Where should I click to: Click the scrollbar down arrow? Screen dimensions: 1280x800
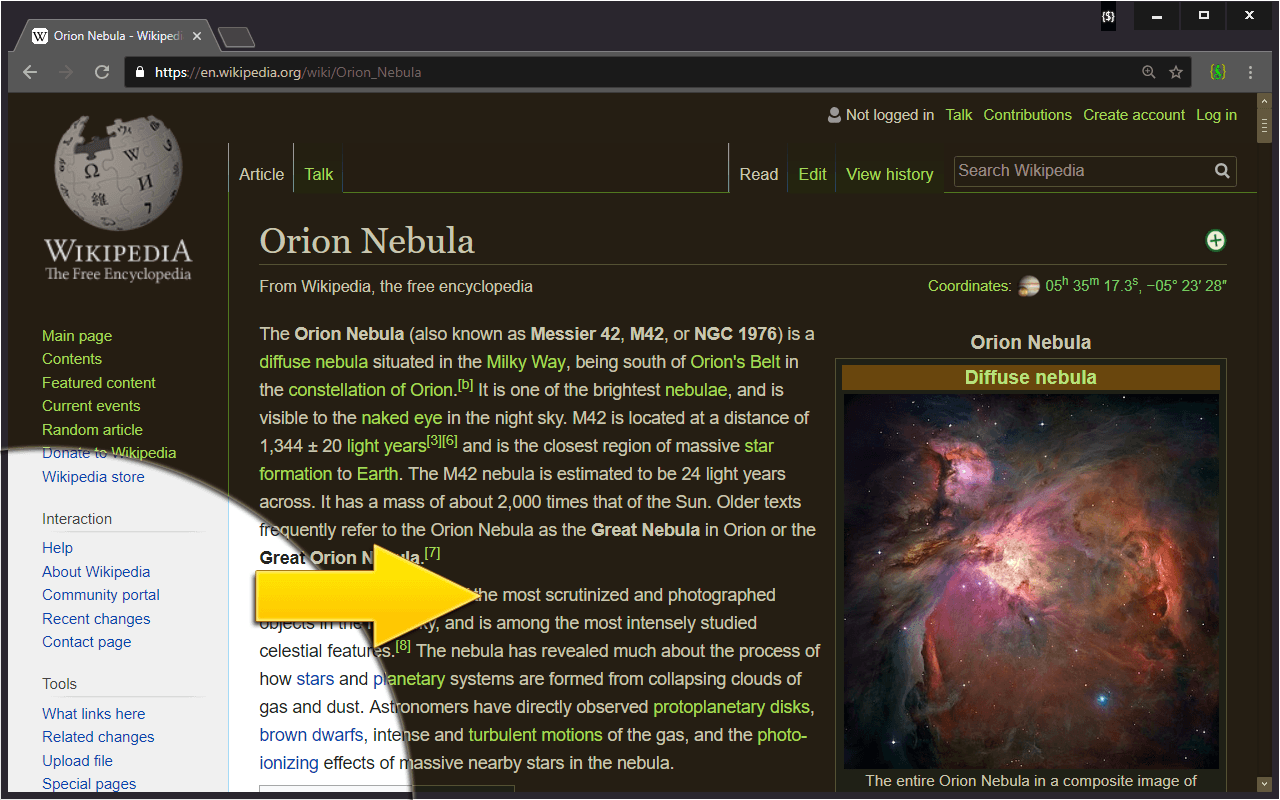pos(1264,784)
